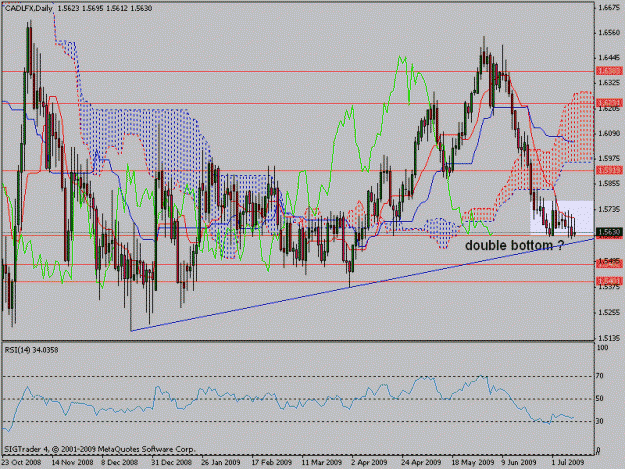Click the 24 Apr 2009 date label
Screen dimensions: 625x469
pyautogui.click(x=421, y=462)
